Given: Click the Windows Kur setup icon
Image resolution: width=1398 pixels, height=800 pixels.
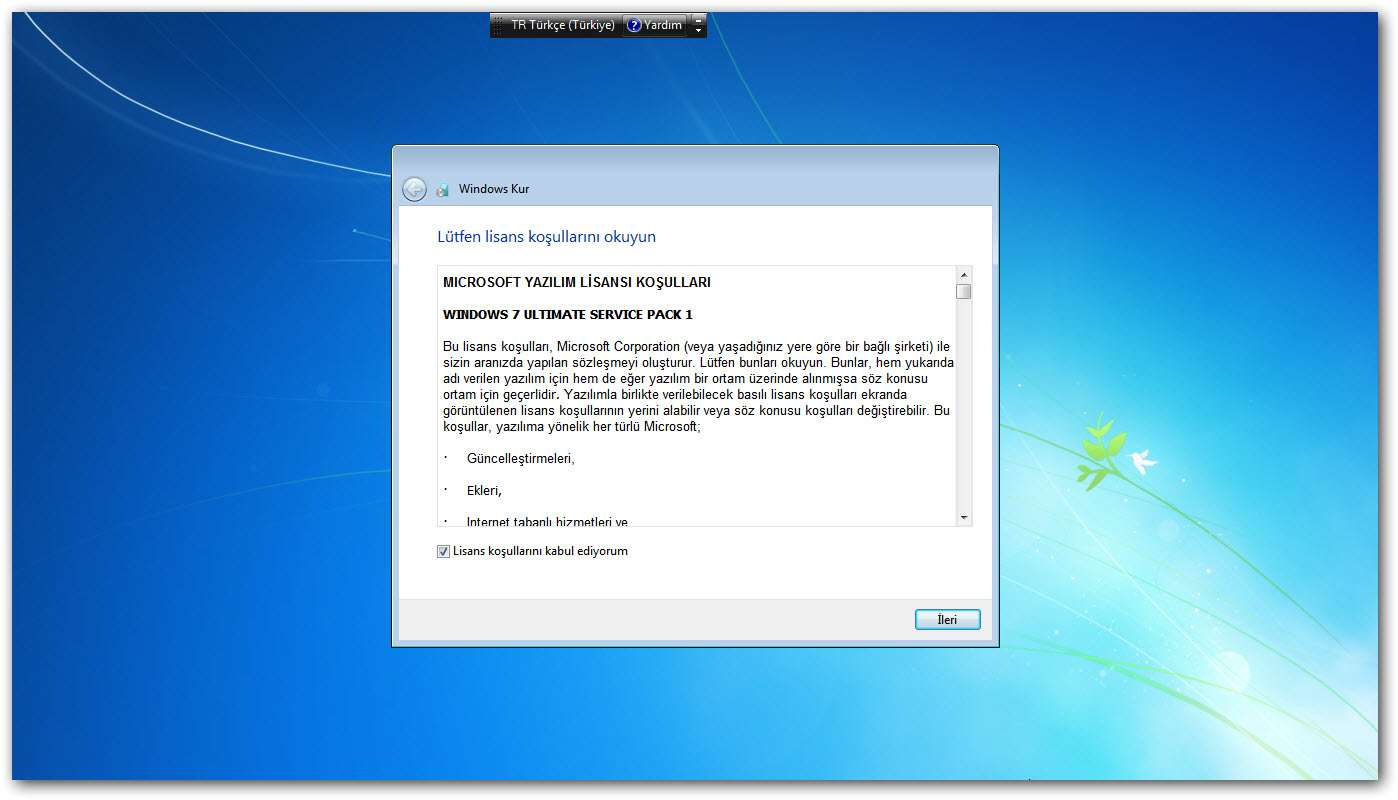Looking at the screenshot, I should (x=443, y=189).
